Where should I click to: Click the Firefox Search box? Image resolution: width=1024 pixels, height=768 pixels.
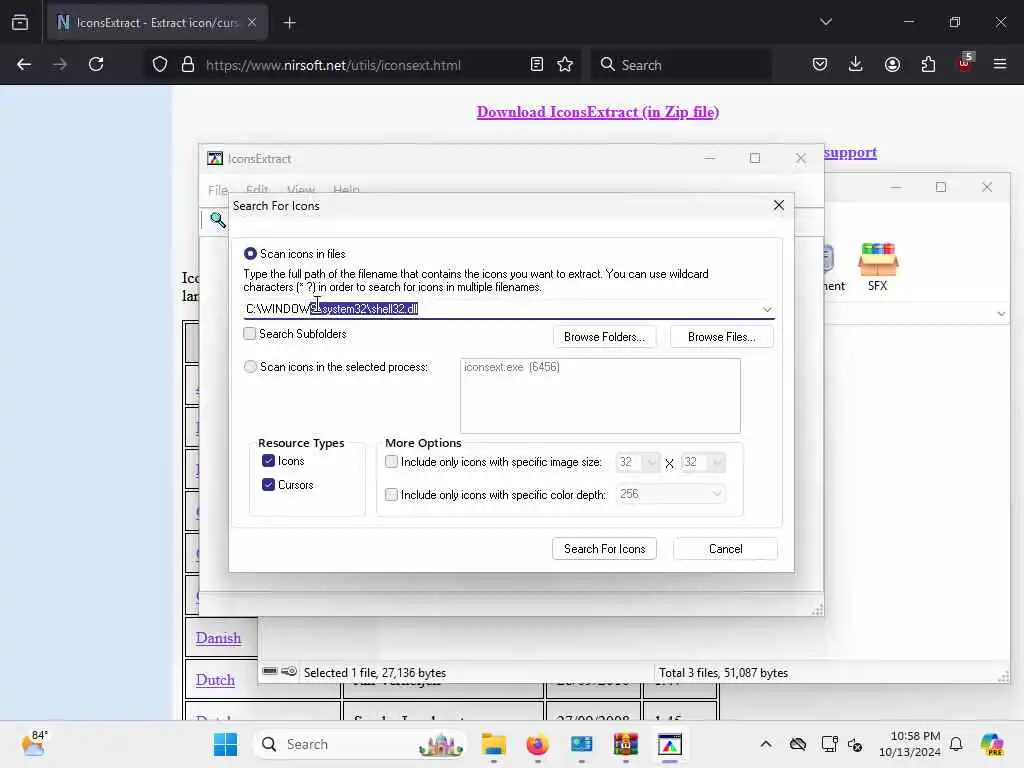[x=682, y=65]
